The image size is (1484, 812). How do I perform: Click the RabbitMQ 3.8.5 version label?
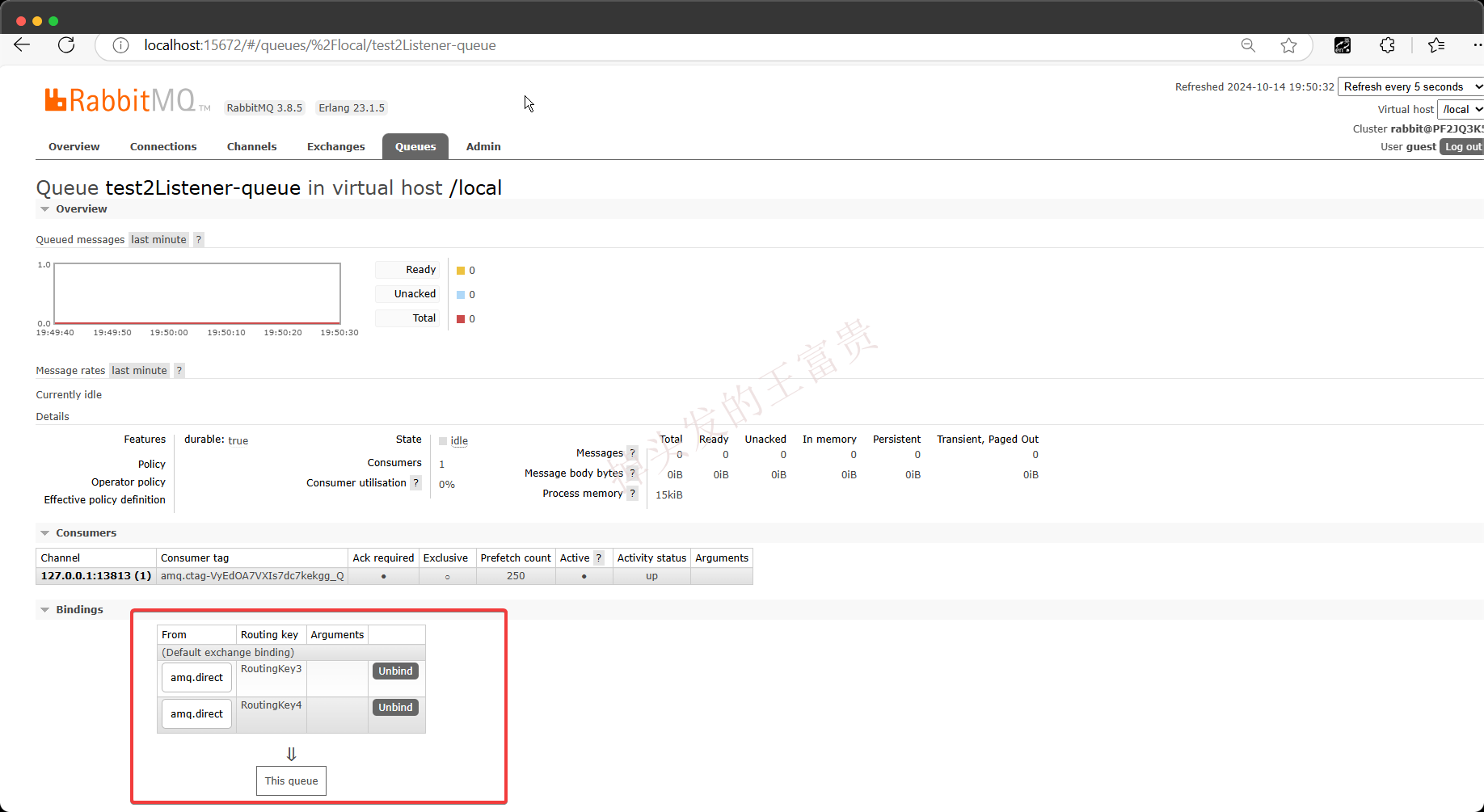pos(264,108)
